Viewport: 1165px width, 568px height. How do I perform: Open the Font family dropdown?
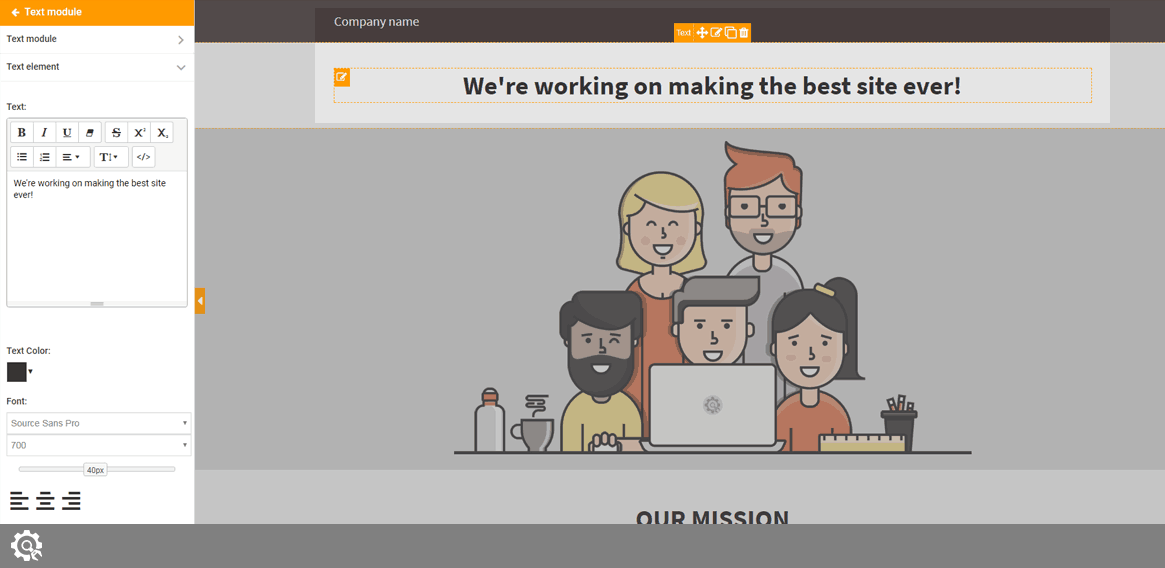click(x=98, y=423)
